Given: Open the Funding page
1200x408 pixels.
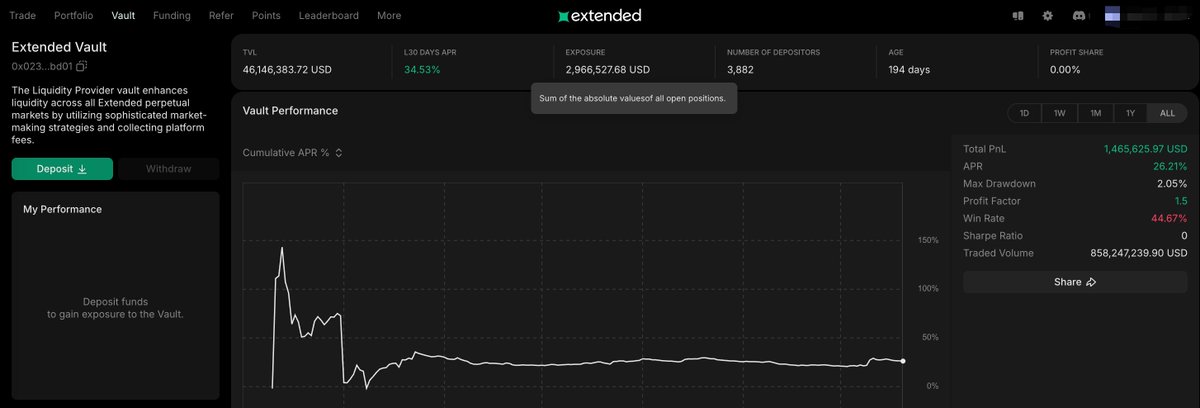Looking at the screenshot, I should (x=172, y=16).
